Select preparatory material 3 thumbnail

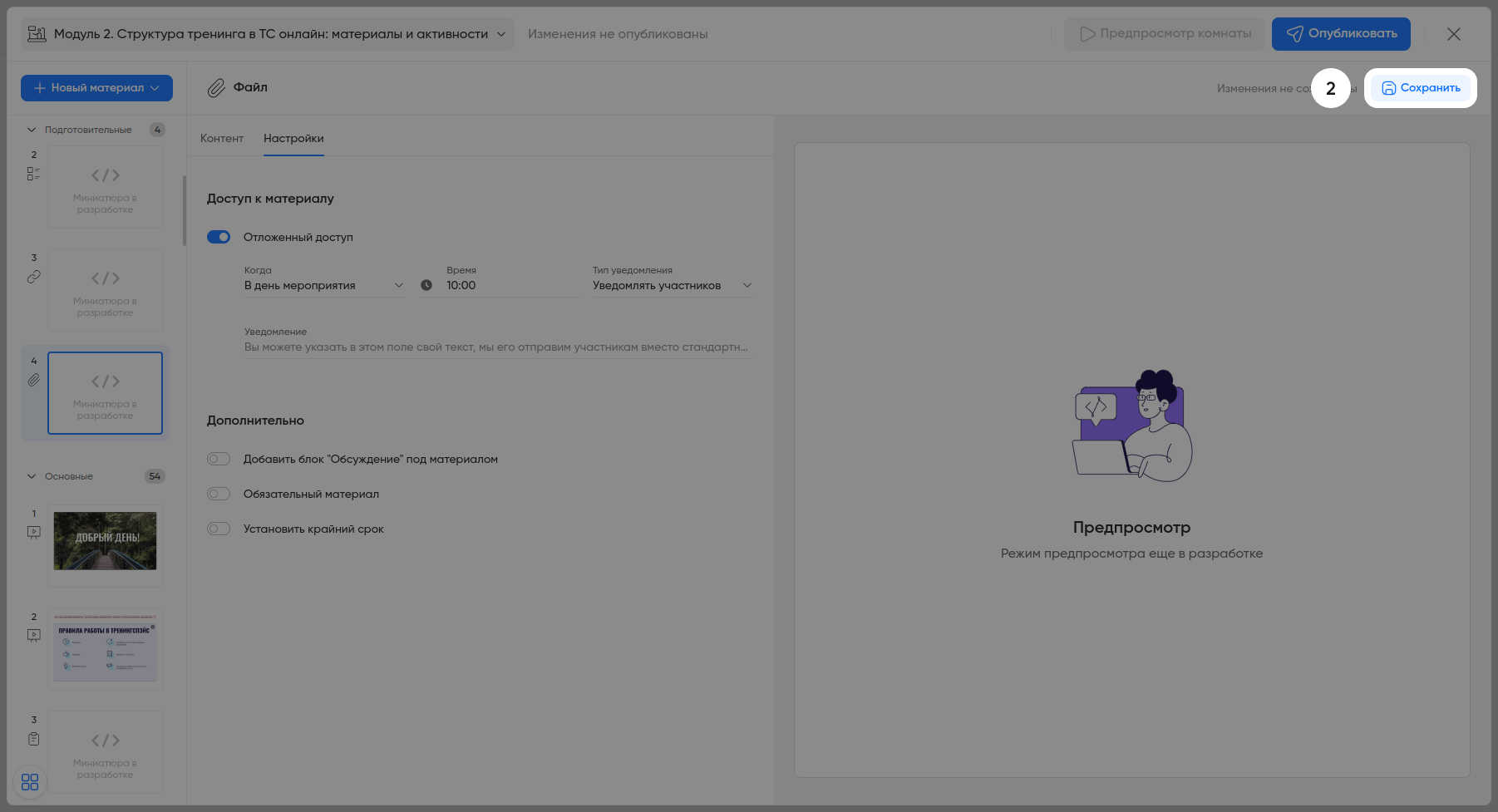[105, 290]
